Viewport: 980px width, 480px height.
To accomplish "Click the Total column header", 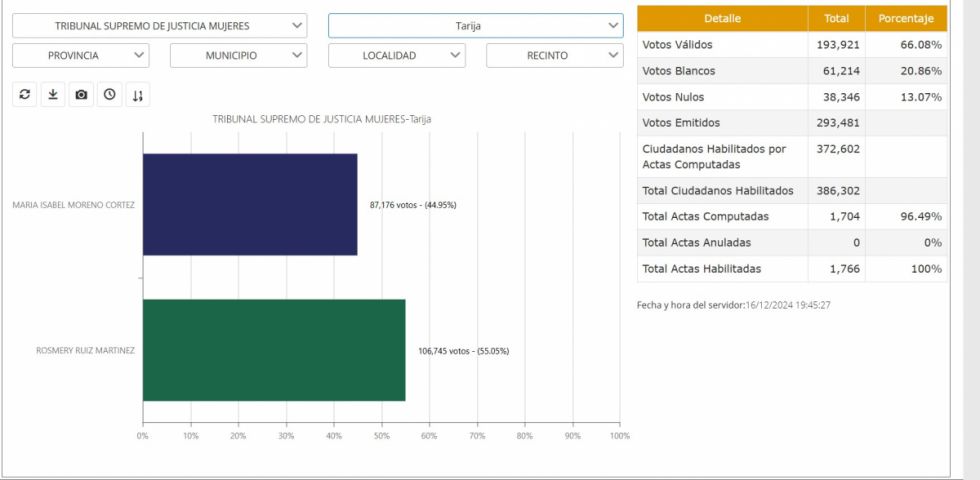I will (x=836, y=19).
